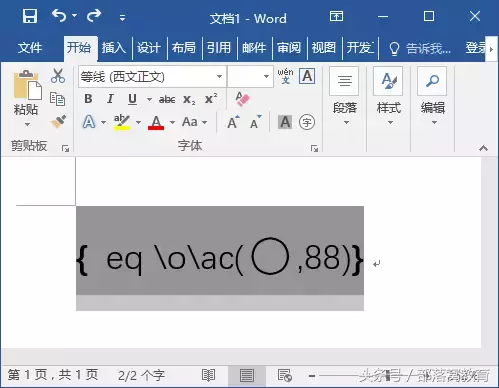The width and height of the screenshot is (499, 388).
Task: Collapse the ribbon with chevron
Action: (x=484, y=148)
